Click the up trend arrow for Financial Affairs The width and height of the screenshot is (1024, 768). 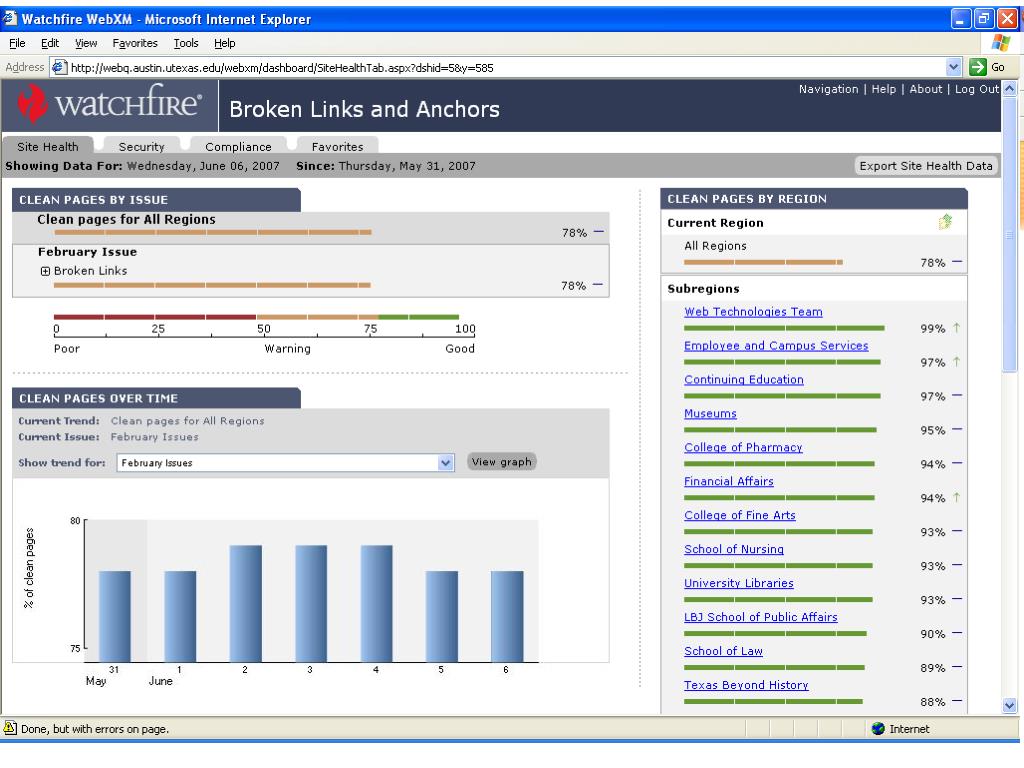pos(957,498)
